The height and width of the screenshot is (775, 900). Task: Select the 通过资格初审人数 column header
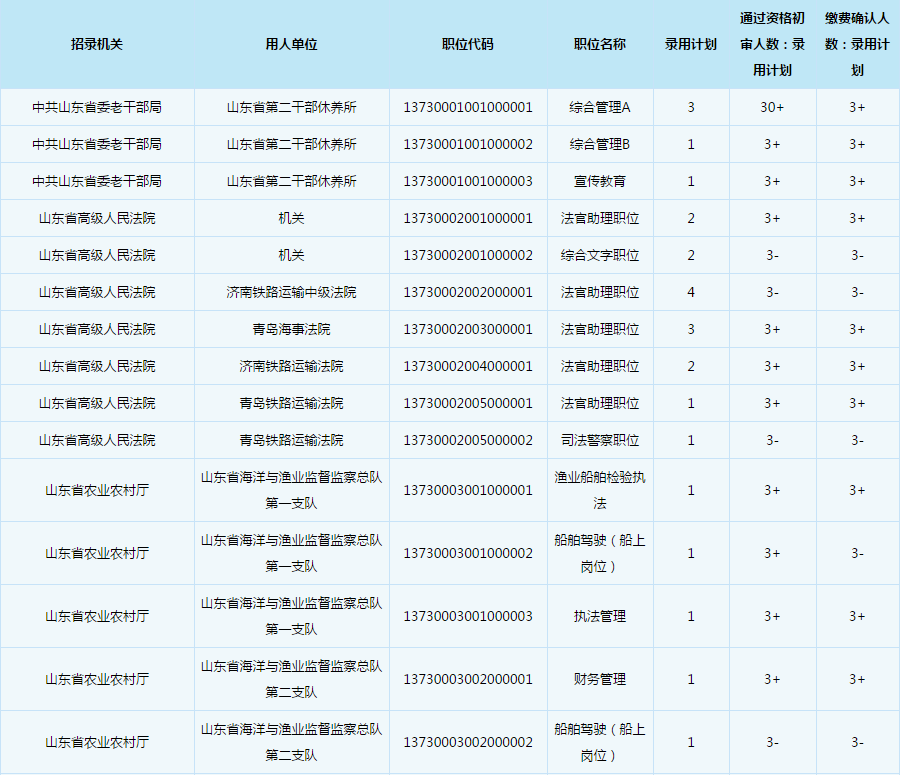tap(772, 44)
